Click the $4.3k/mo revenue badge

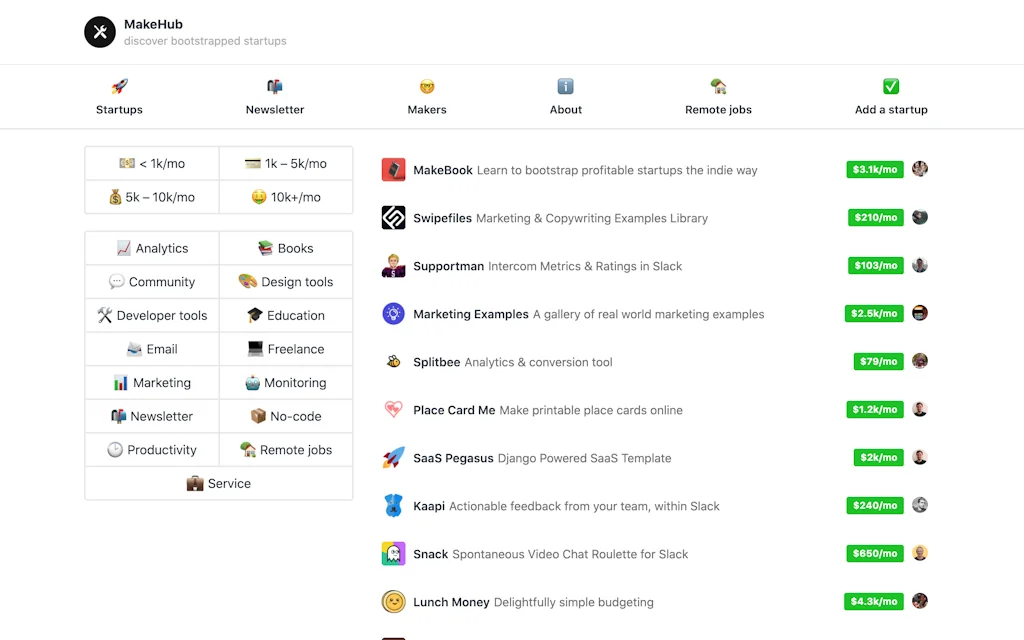coord(874,601)
